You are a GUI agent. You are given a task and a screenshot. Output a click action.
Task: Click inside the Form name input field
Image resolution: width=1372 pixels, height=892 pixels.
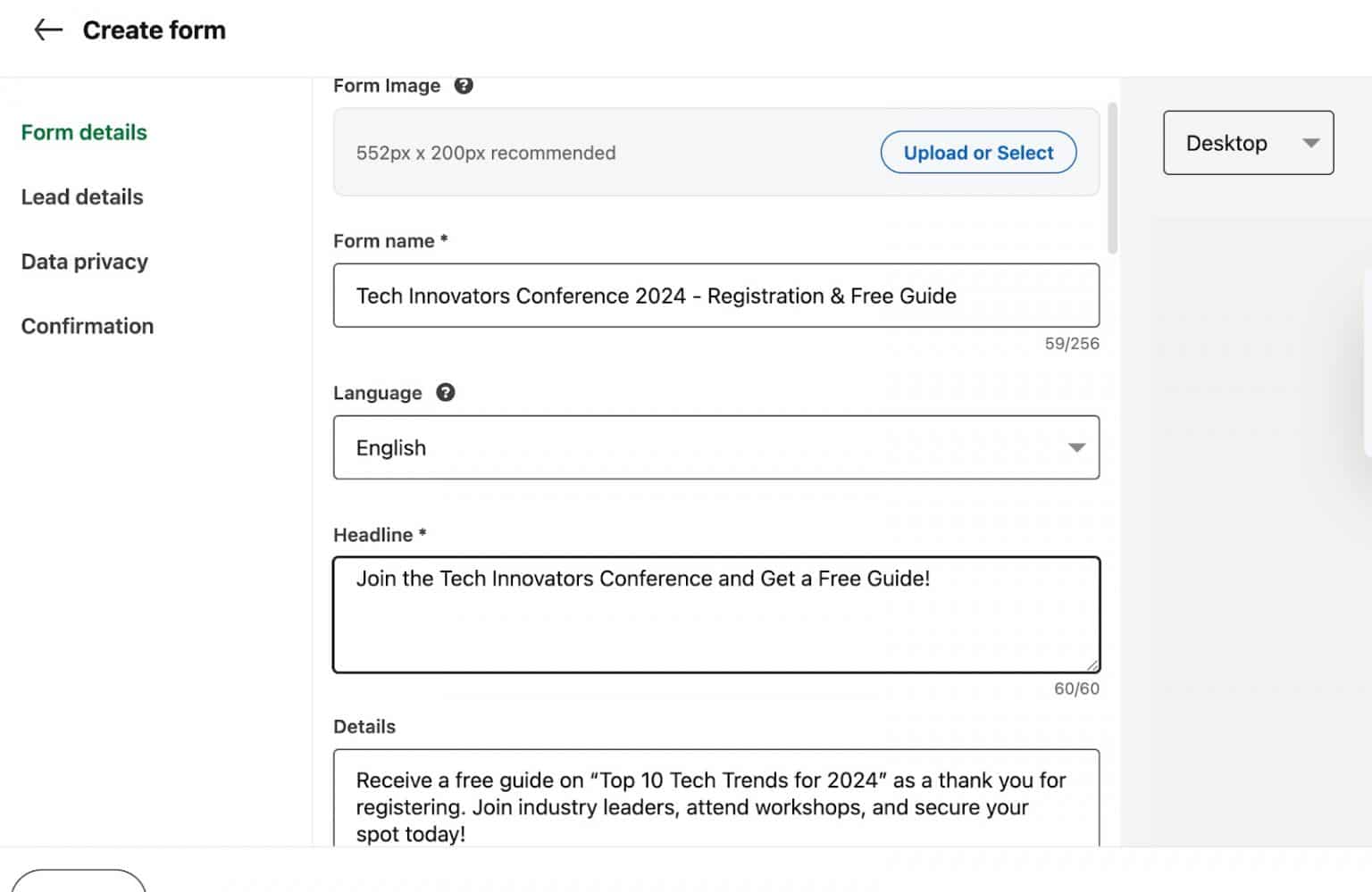(715, 296)
